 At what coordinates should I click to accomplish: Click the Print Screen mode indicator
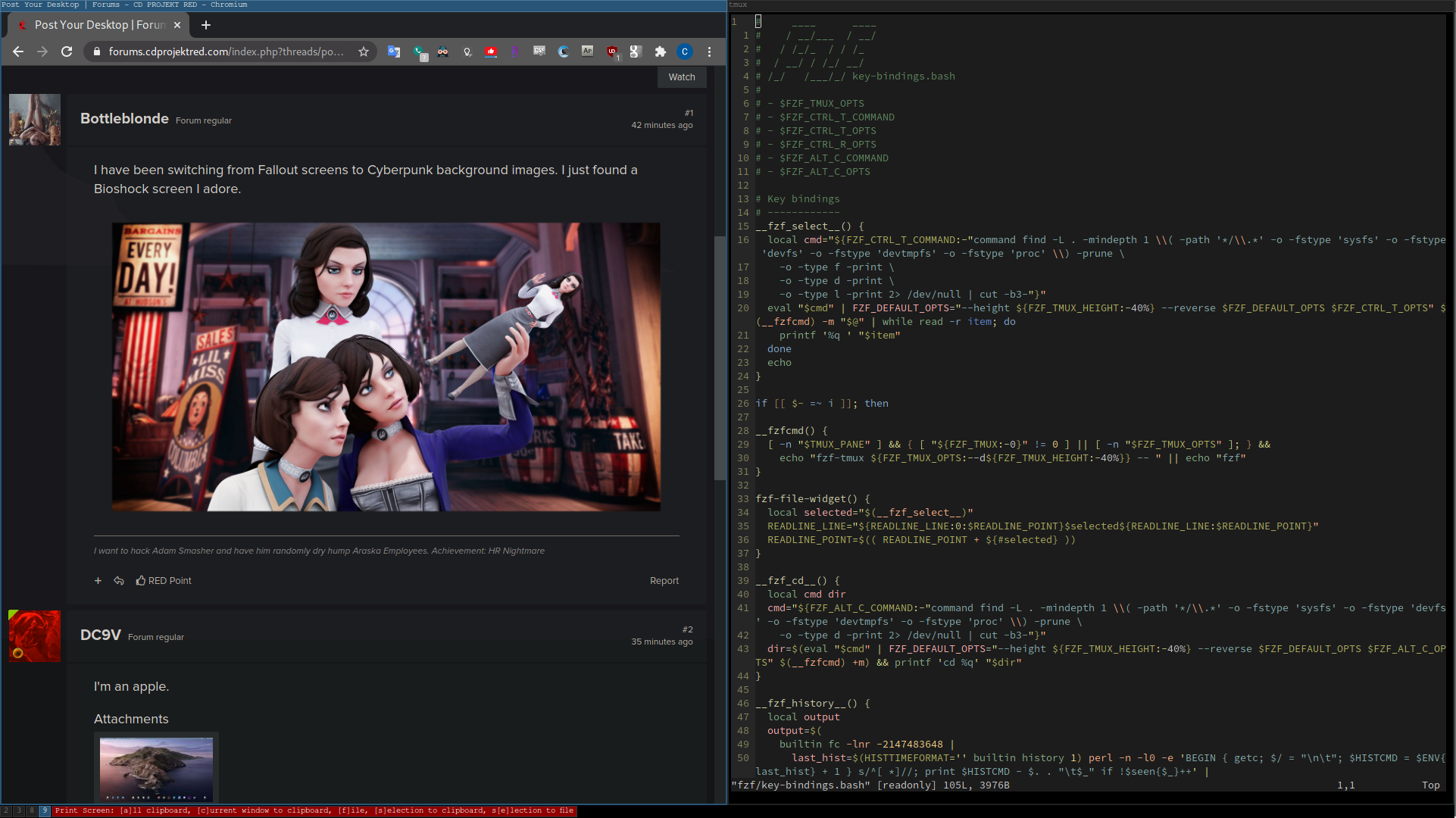point(314,811)
